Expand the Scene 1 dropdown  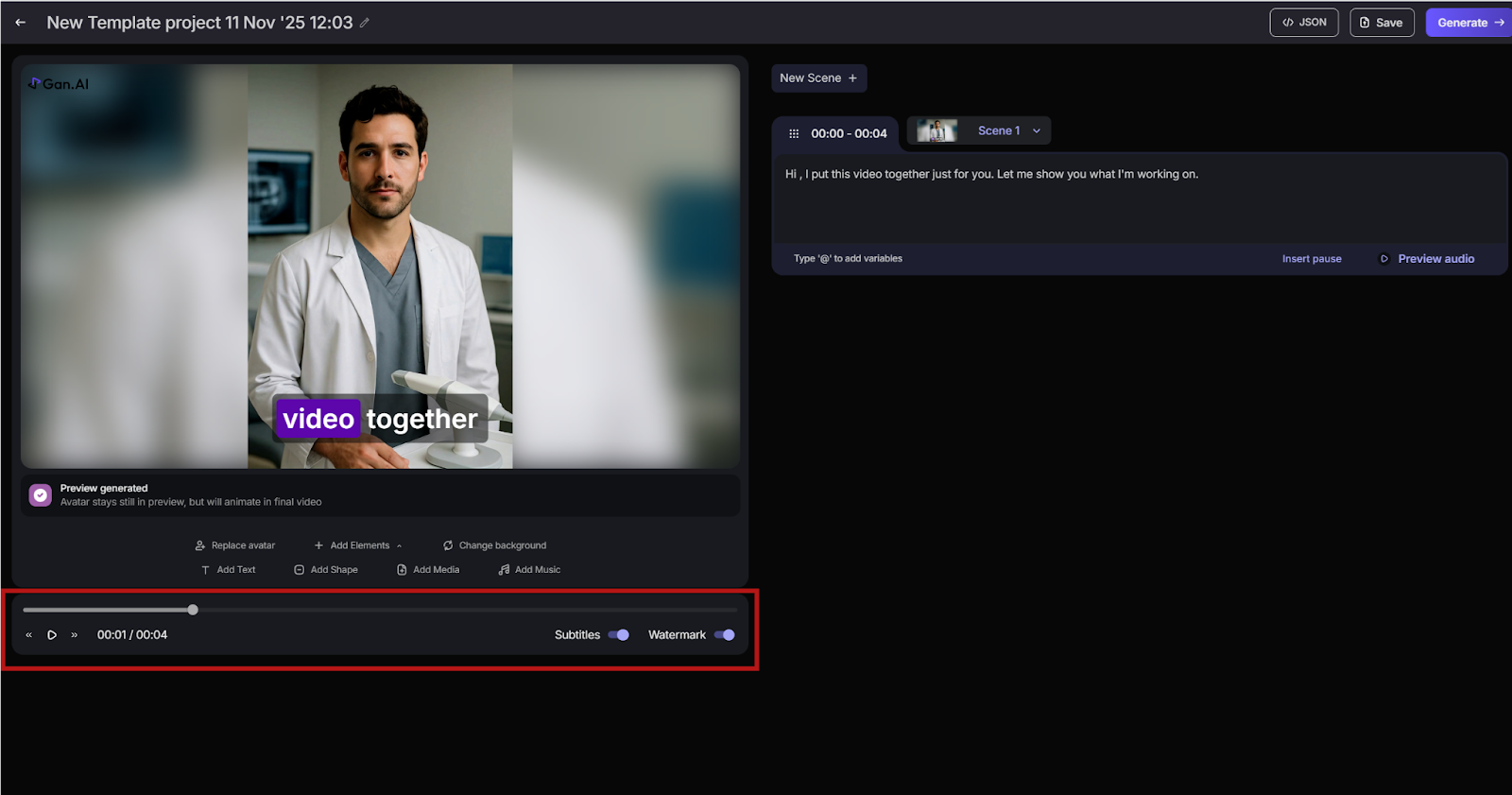click(1037, 131)
